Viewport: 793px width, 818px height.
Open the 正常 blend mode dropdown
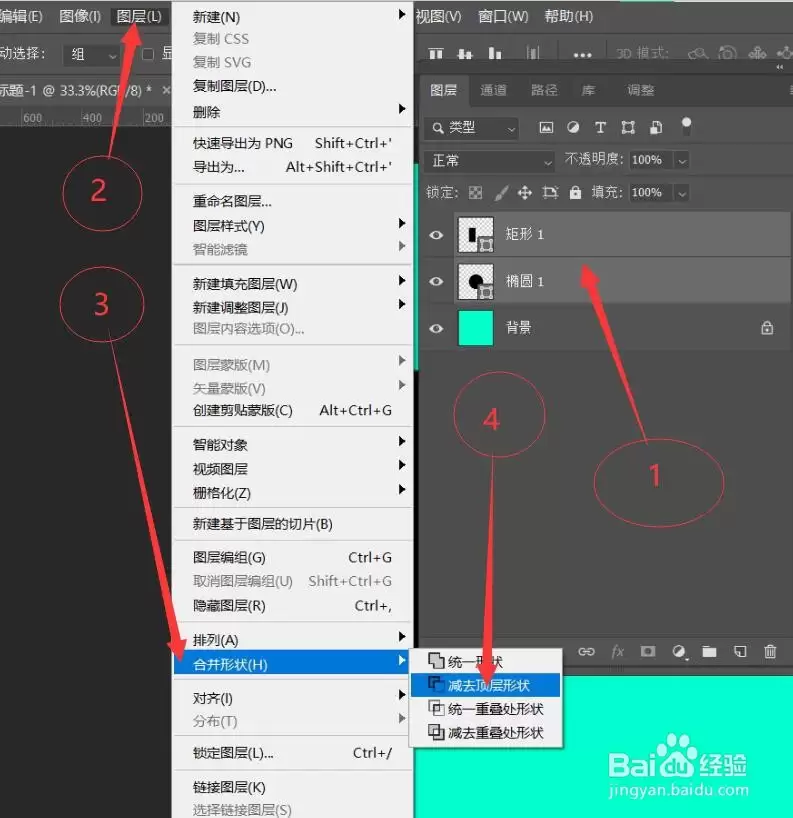pyautogui.click(x=489, y=161)
